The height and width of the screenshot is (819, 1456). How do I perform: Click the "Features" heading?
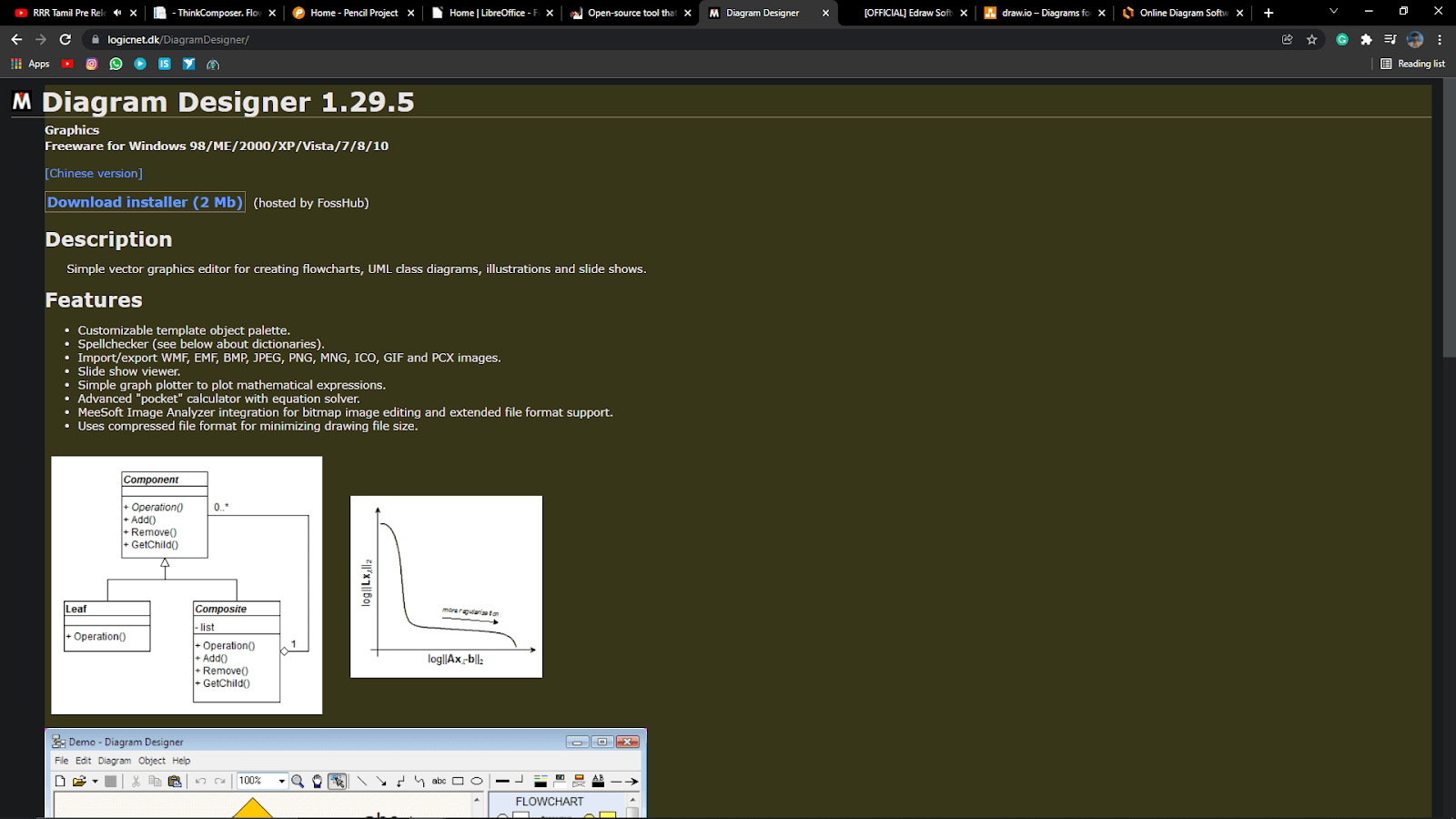[x=94, y=300]
